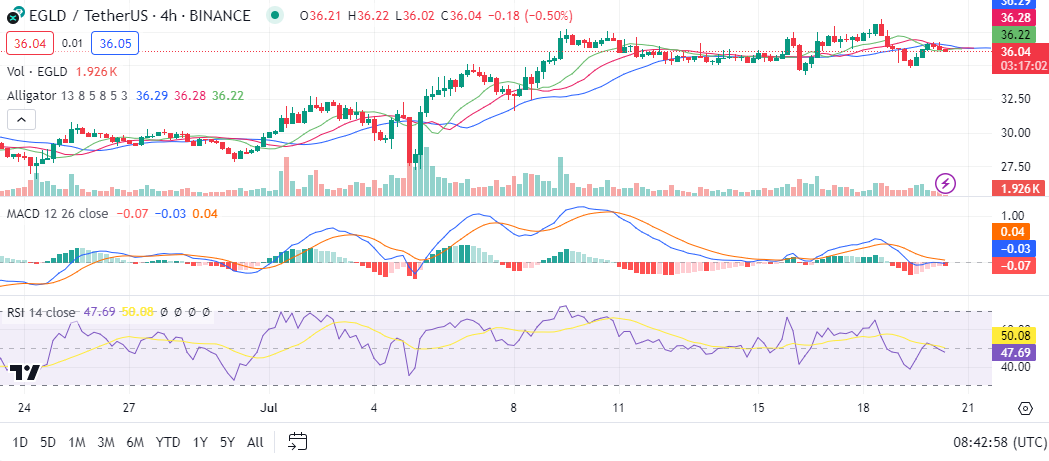Click the 32.50 price scale value

1015,99
